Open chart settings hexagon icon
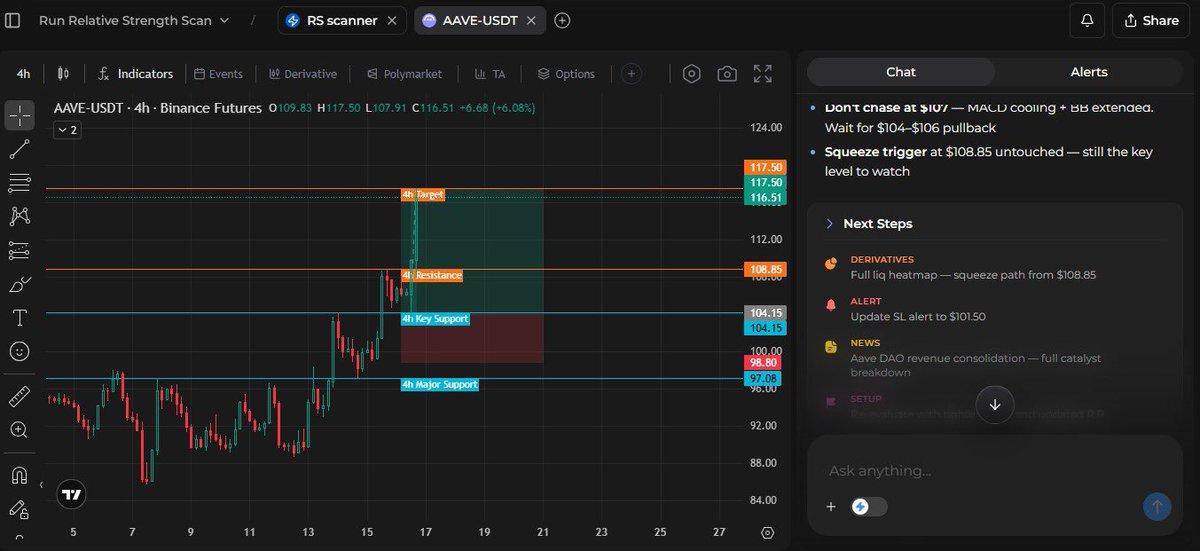 pyautogui.click(x=692, y=74)
